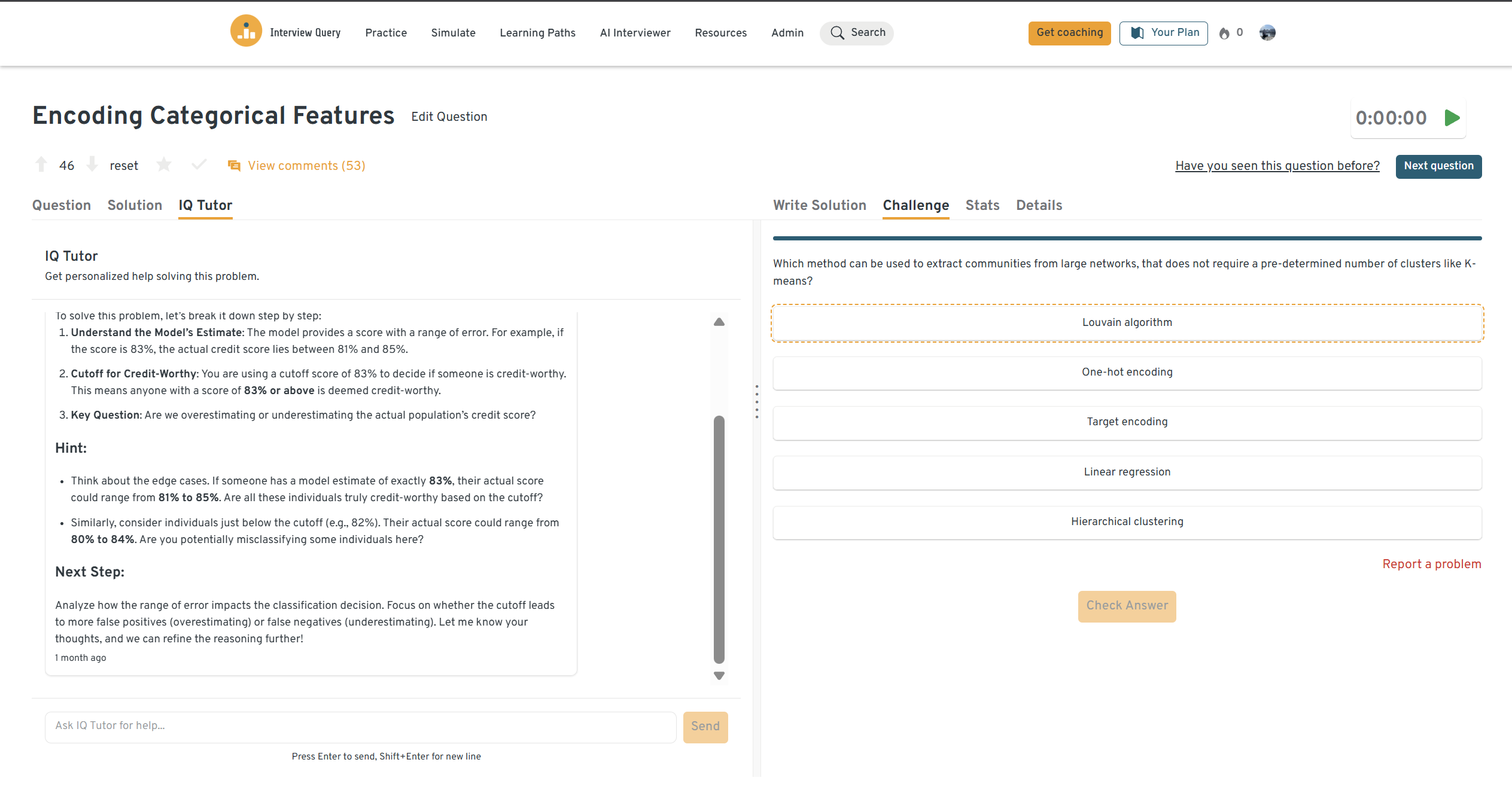This screenshot has width=1512, height=796.
Task: Choose the One-hot encoding option
Action: pos(1127,373)
